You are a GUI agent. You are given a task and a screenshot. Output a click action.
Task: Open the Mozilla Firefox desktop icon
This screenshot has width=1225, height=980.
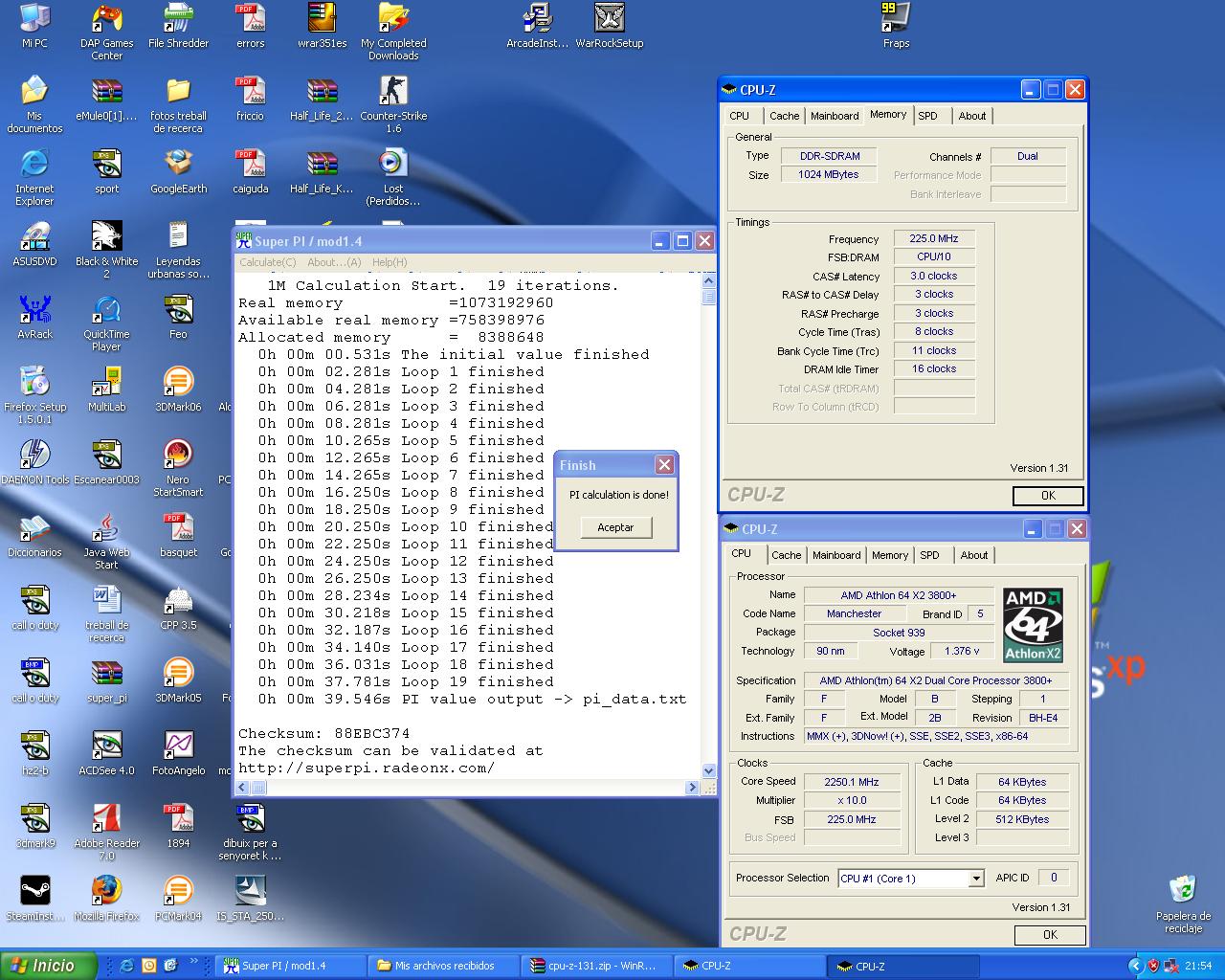coord(106,892)
